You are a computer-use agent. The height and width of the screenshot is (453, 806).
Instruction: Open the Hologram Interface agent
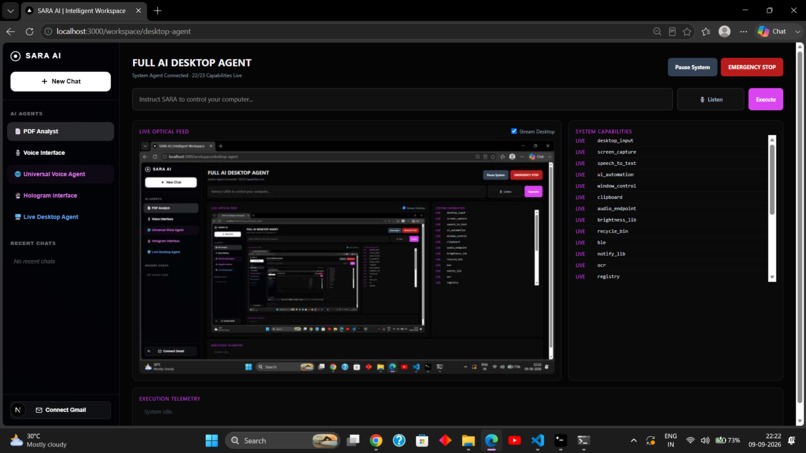[x=61, y=195]
